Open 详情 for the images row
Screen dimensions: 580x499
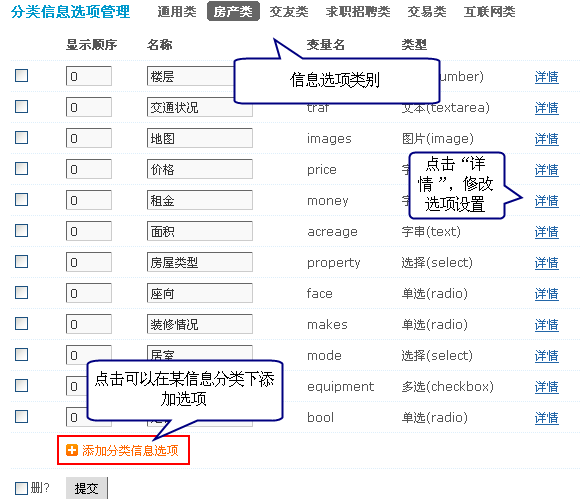click(x=546, y=139)
